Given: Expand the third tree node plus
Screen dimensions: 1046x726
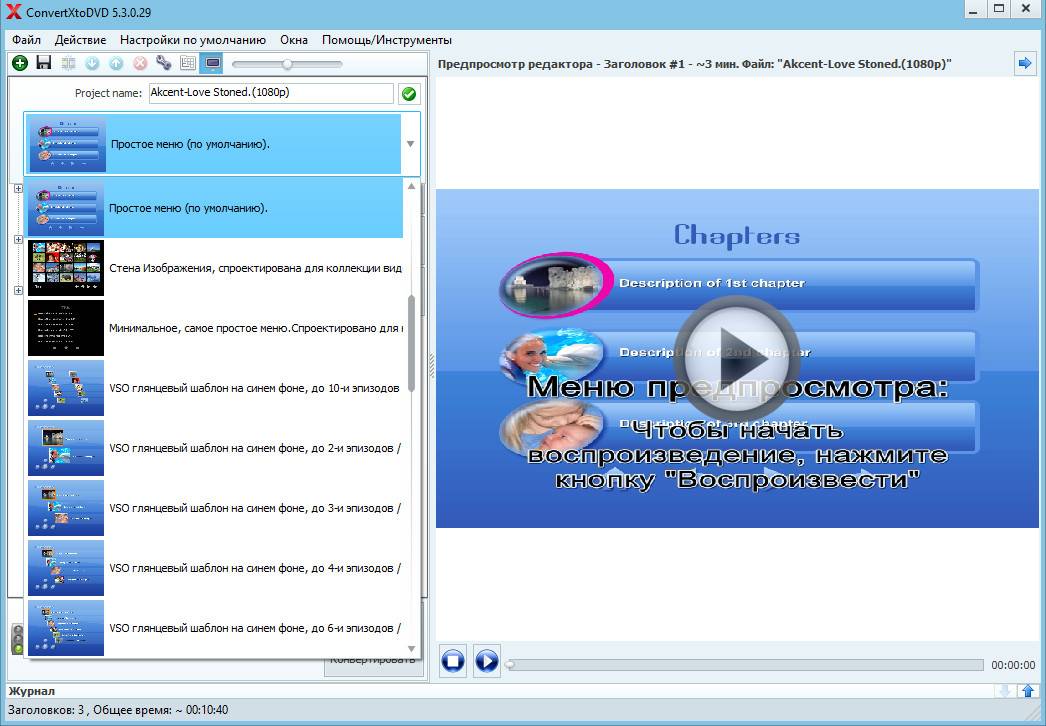Looking at the screenshot, I should 18,290.
